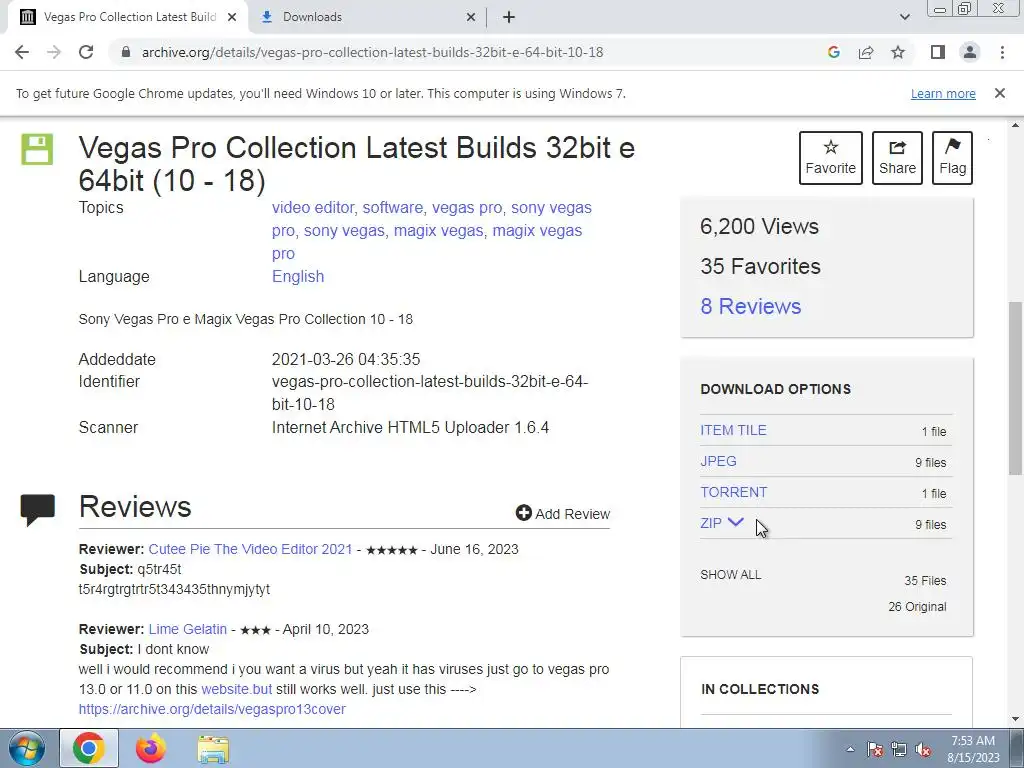The height and width of the screenshot is (768, 1024).
Task: Click the share page icon in address bar
Action: click(866, 52)
